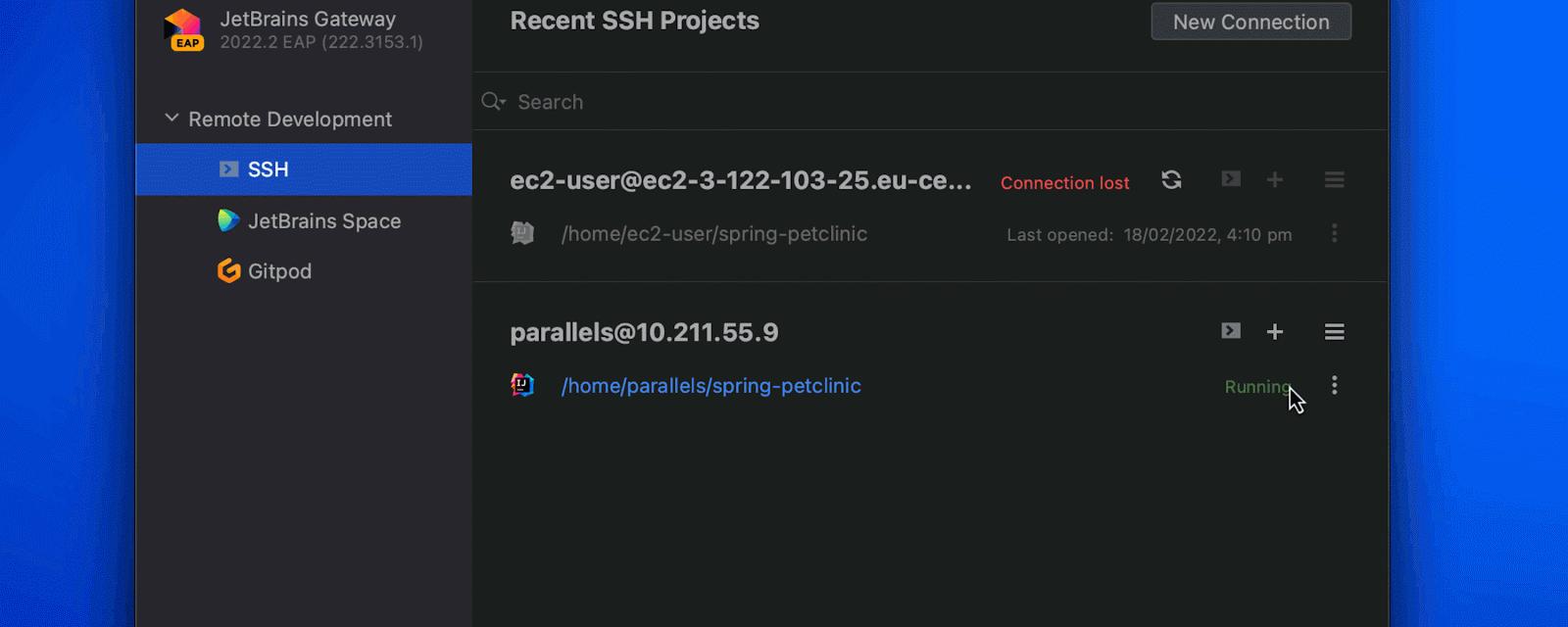Screen dimensions: 1568x627
Task: Collapse the Remote Development tree section
Action: tap(171, 119)
